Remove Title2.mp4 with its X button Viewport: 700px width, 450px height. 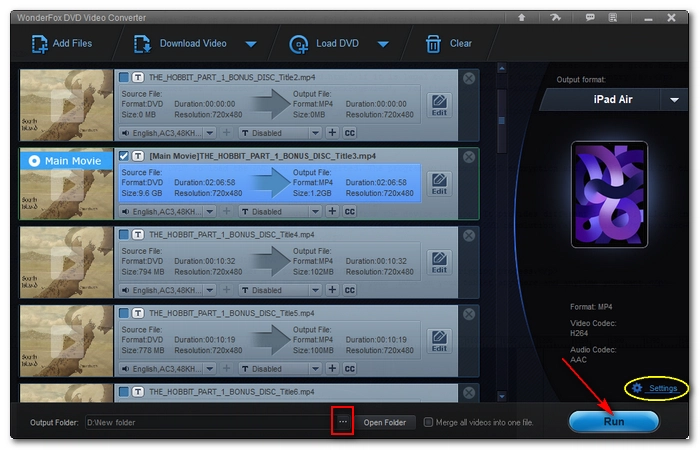pyautogui.click(x=469, y=79)
